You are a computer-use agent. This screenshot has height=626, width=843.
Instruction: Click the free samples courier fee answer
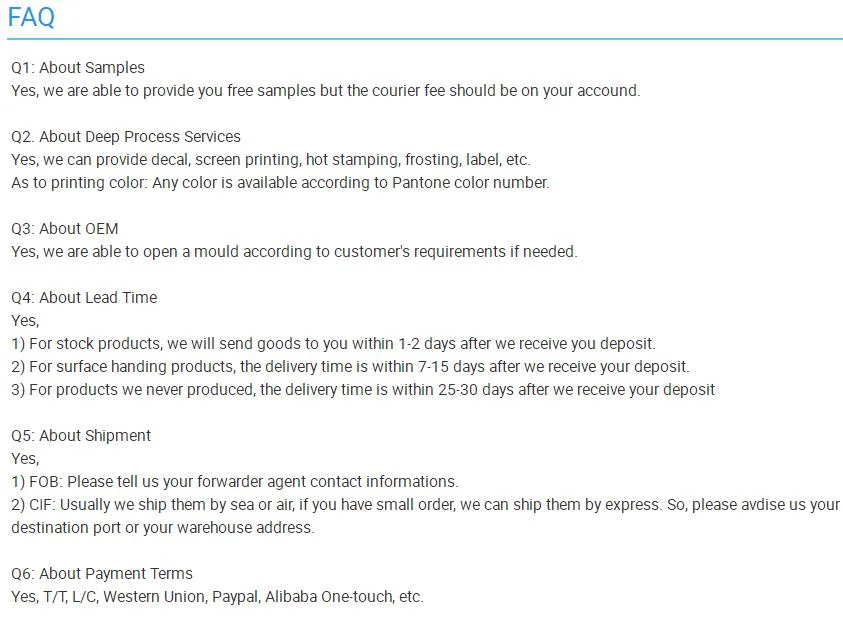click(x=326, y=91)
